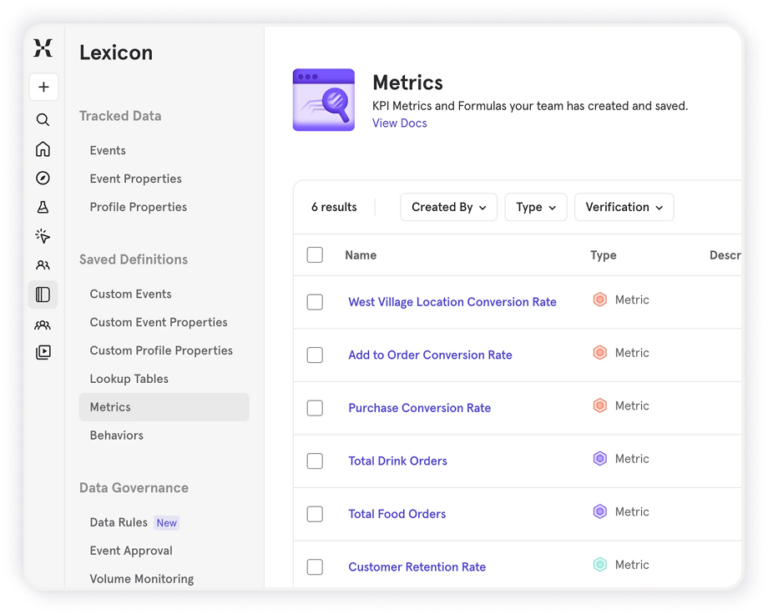This screenshot has height=614, width=768.
Task: Open Customer Retention Rate metric
Action: pyautogui.click(x=417, y=567)
